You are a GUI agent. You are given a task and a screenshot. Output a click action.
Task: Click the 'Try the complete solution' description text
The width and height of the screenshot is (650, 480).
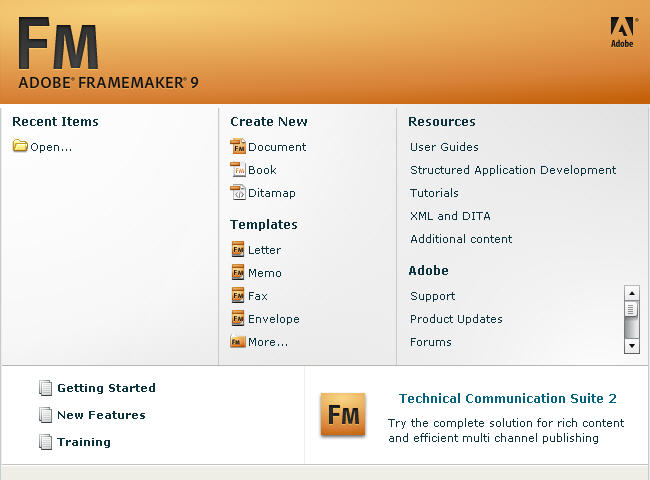506,430
